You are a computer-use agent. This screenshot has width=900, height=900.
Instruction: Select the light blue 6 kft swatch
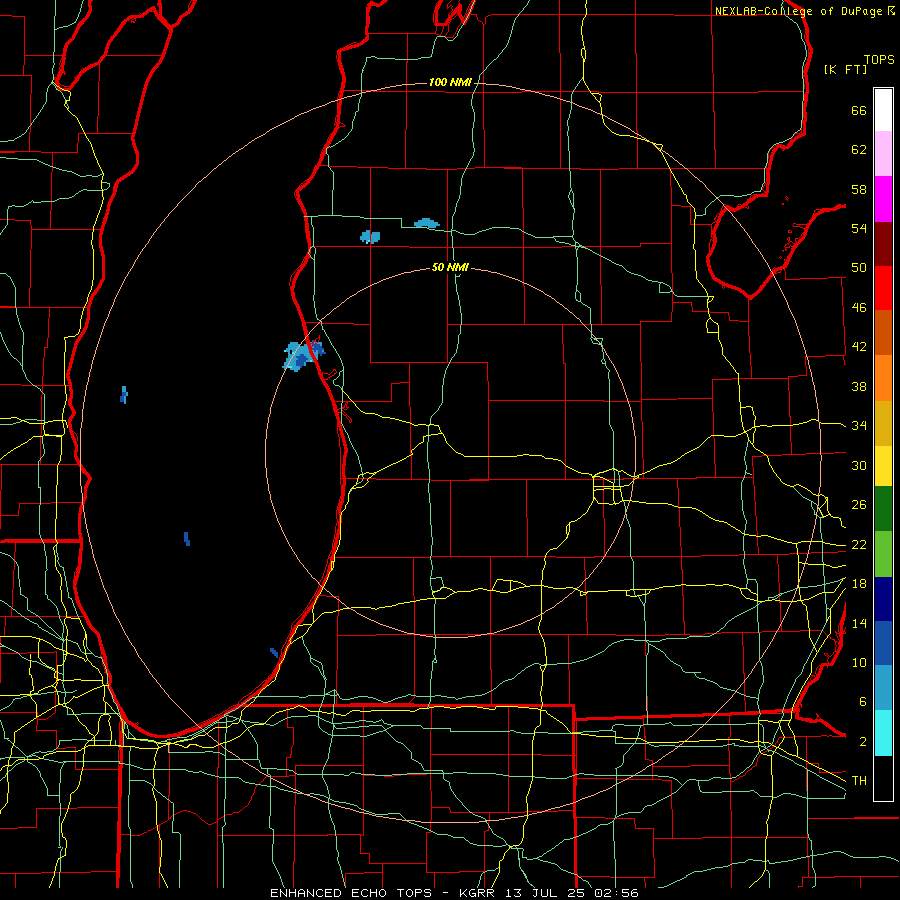[883, 688]
